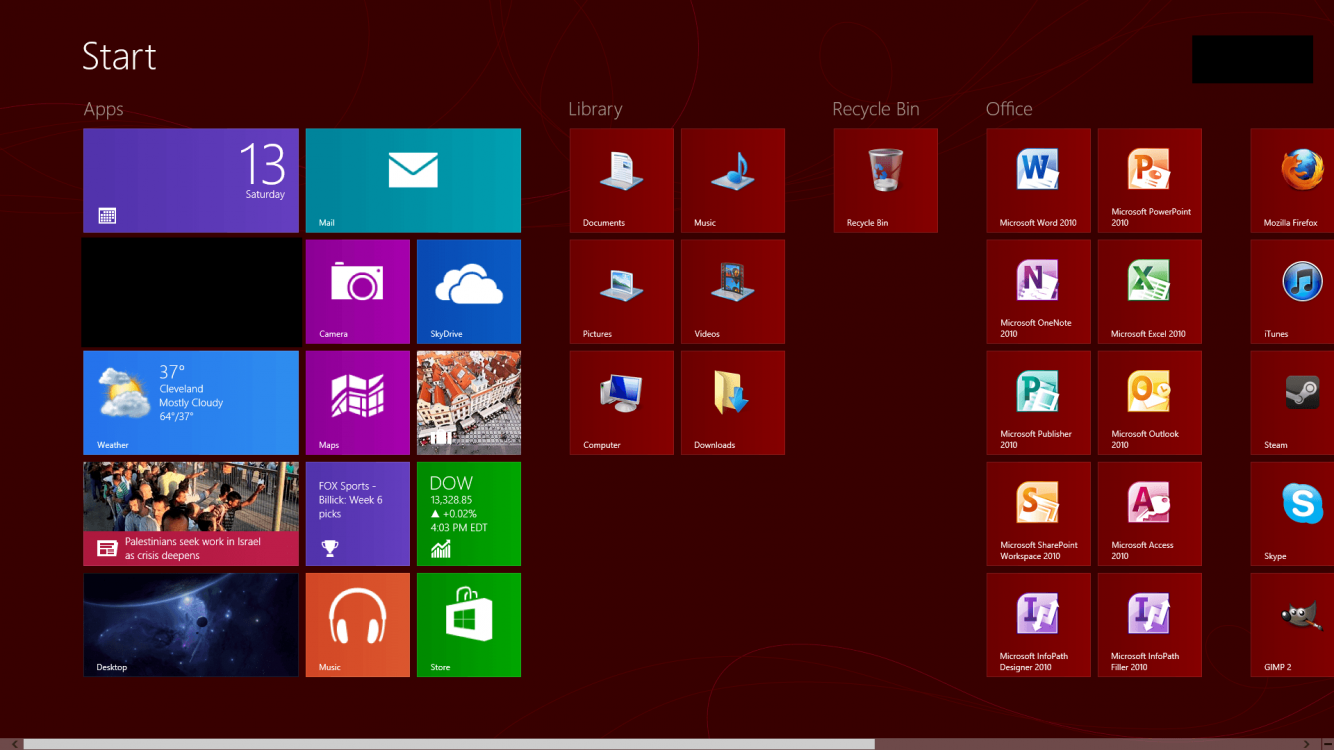The image size is (1334, 750).
Task: Launch Mozilla Firefox tile
Action: pyautogui.click(x=1292, y=180)
